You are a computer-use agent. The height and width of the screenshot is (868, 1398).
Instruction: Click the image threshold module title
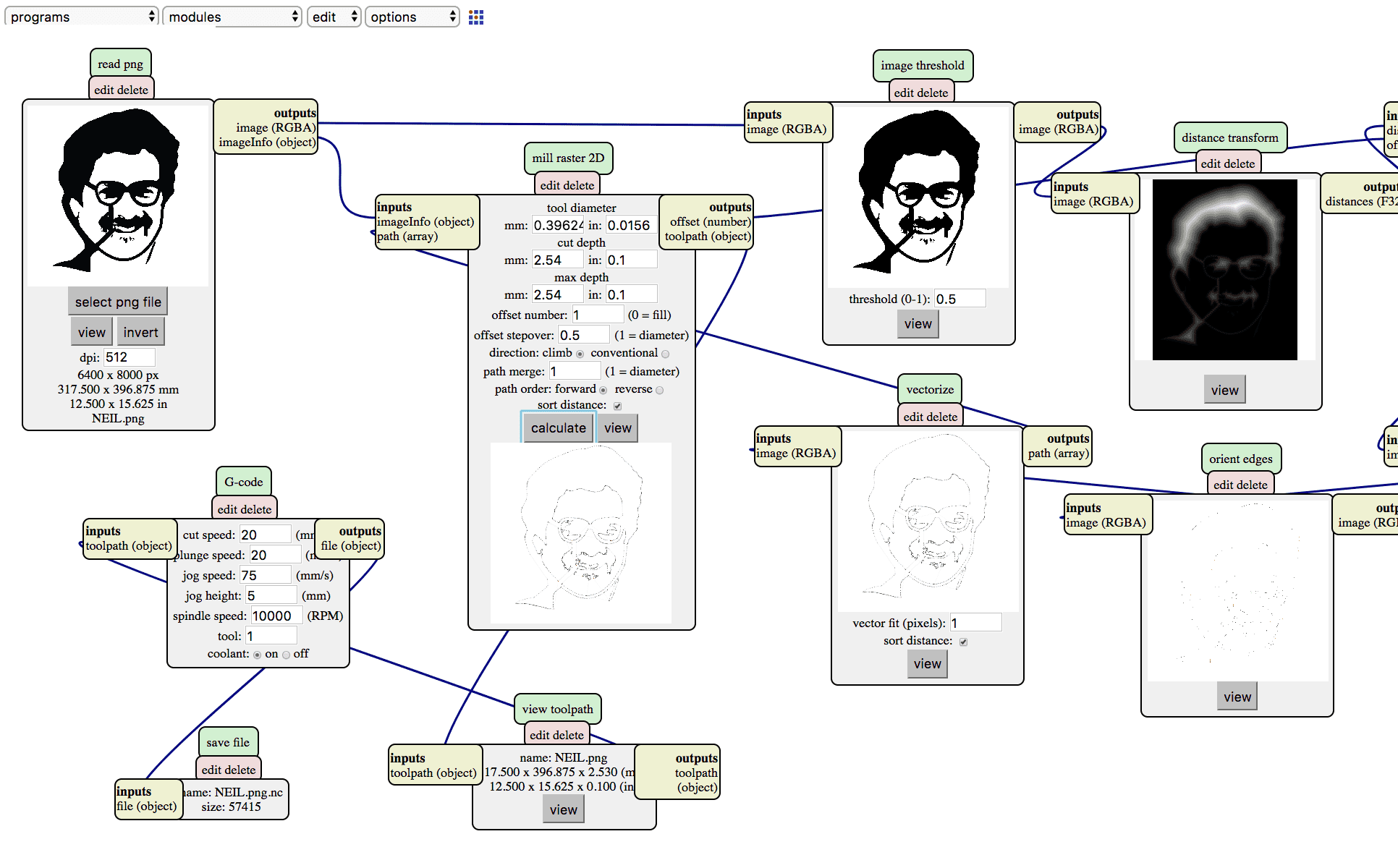tap(923, 65)
